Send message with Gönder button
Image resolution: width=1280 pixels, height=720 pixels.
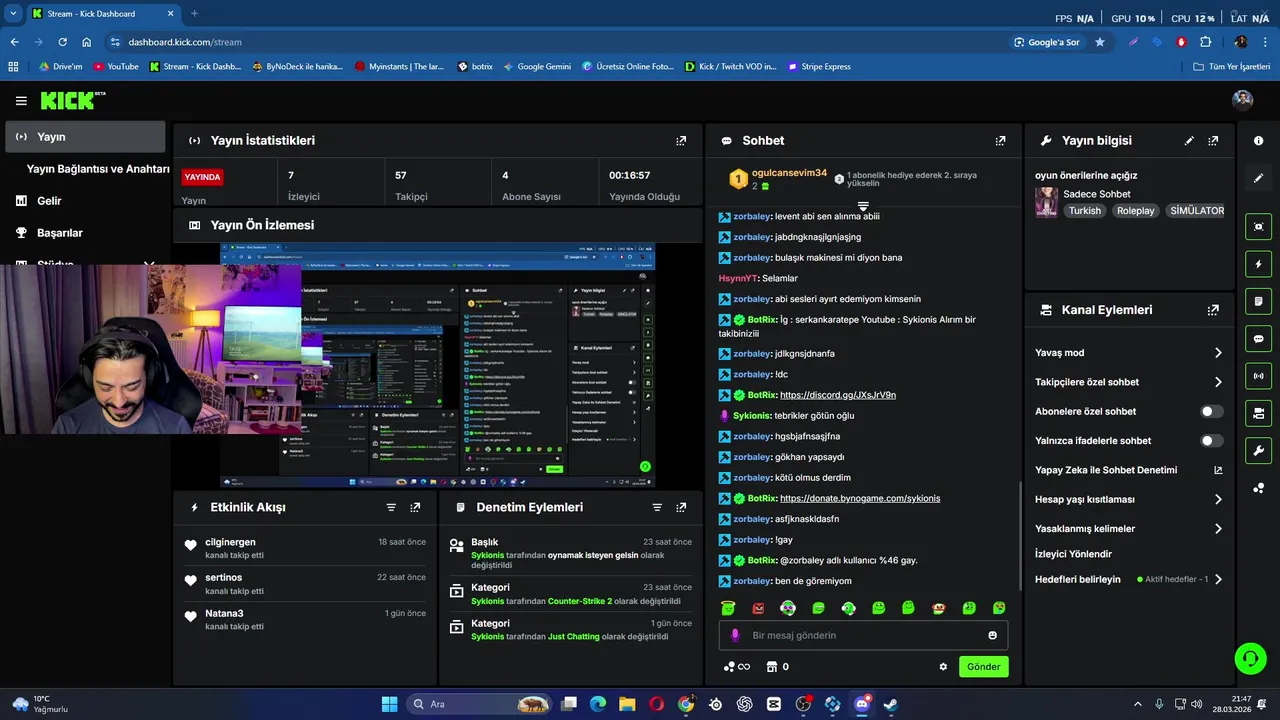tap(984, 667)
